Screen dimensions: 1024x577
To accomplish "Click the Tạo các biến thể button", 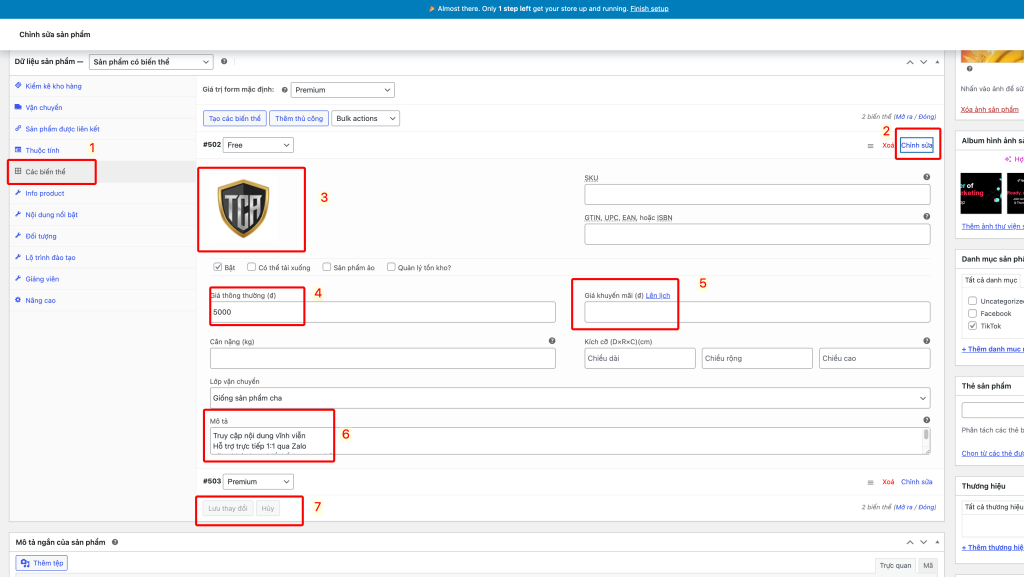I will [x=235, y=119].
